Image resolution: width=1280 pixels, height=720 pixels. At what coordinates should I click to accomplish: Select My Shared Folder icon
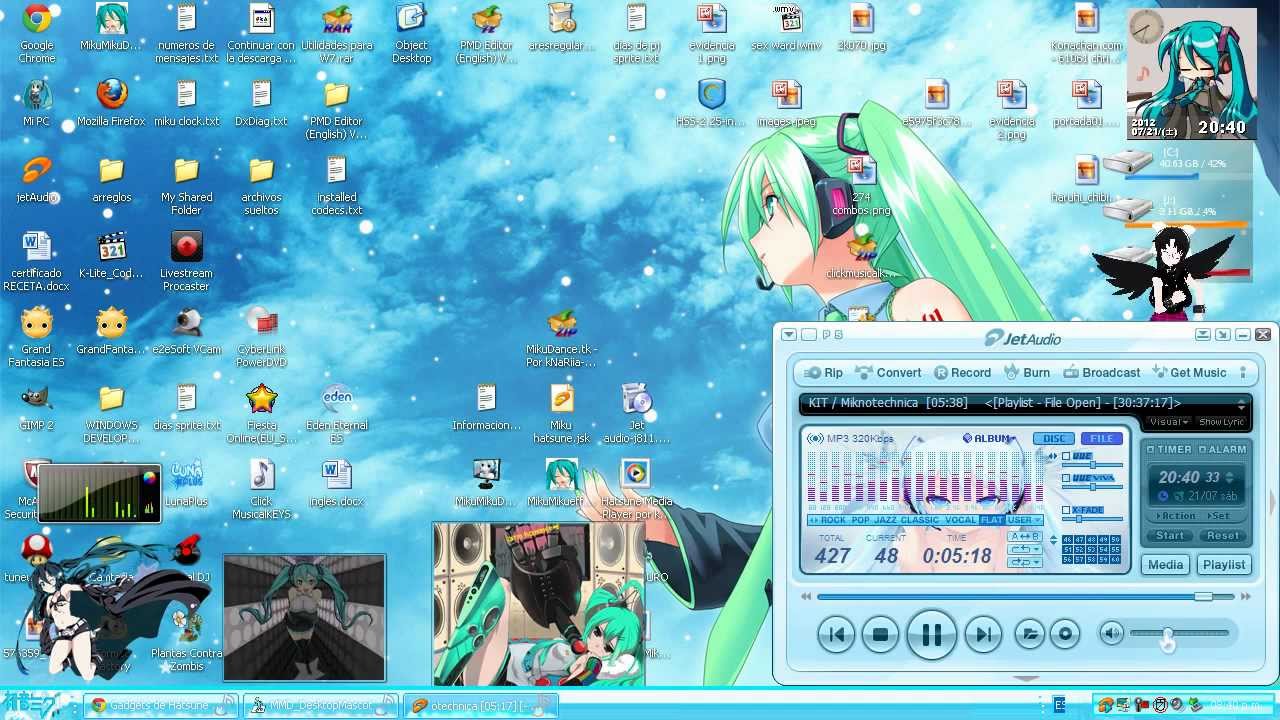(x=187, y=185)
